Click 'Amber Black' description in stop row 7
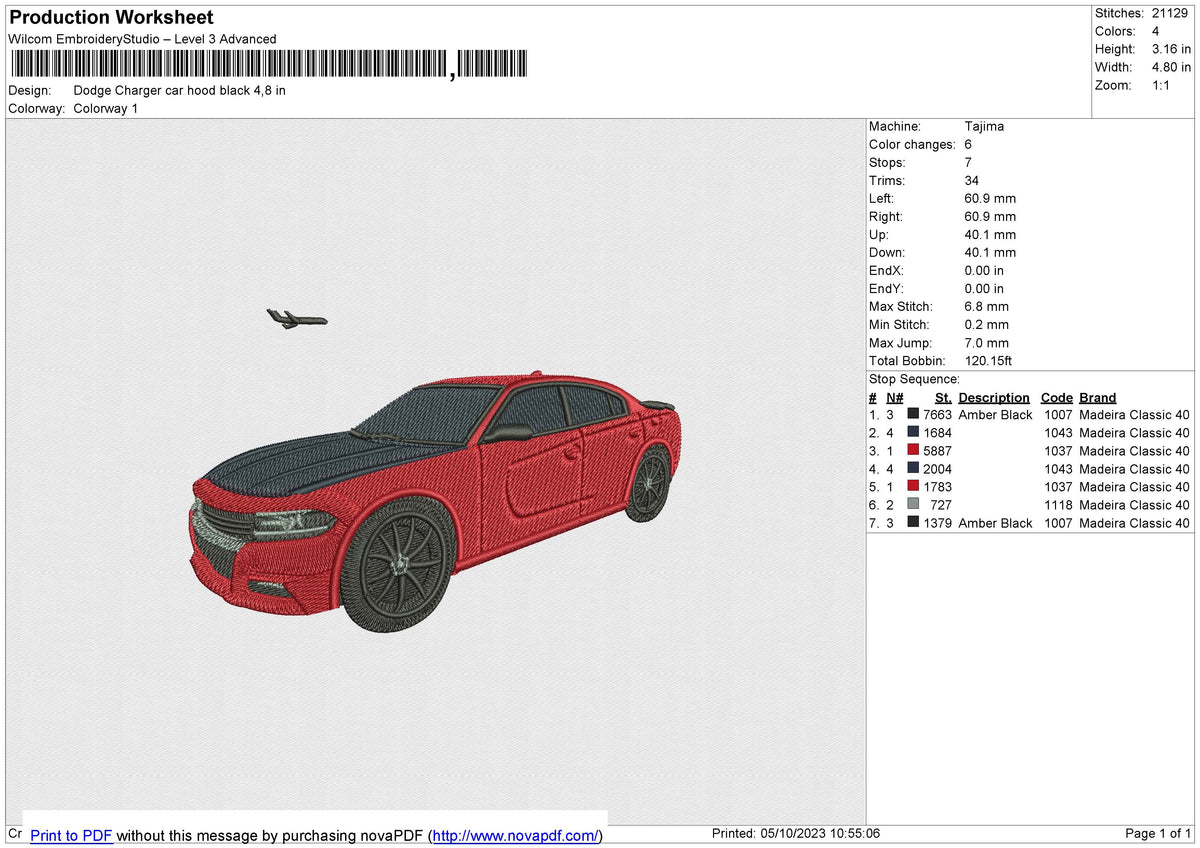1200x848 pixels. [x=995, y=523]
